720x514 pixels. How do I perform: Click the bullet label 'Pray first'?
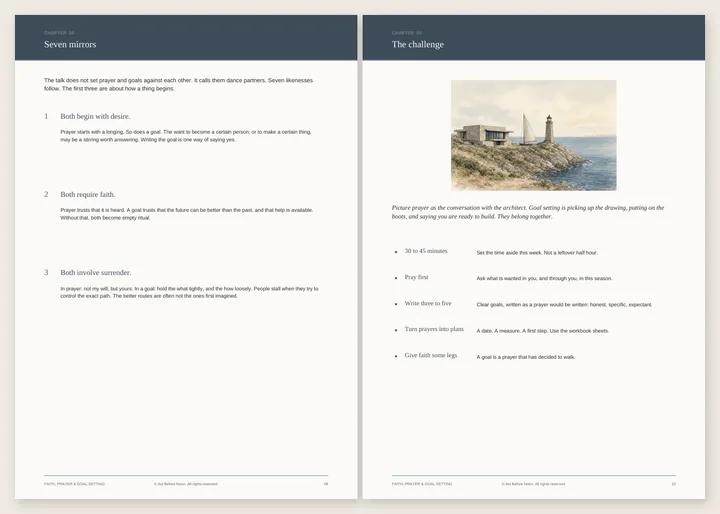[416, 277]
